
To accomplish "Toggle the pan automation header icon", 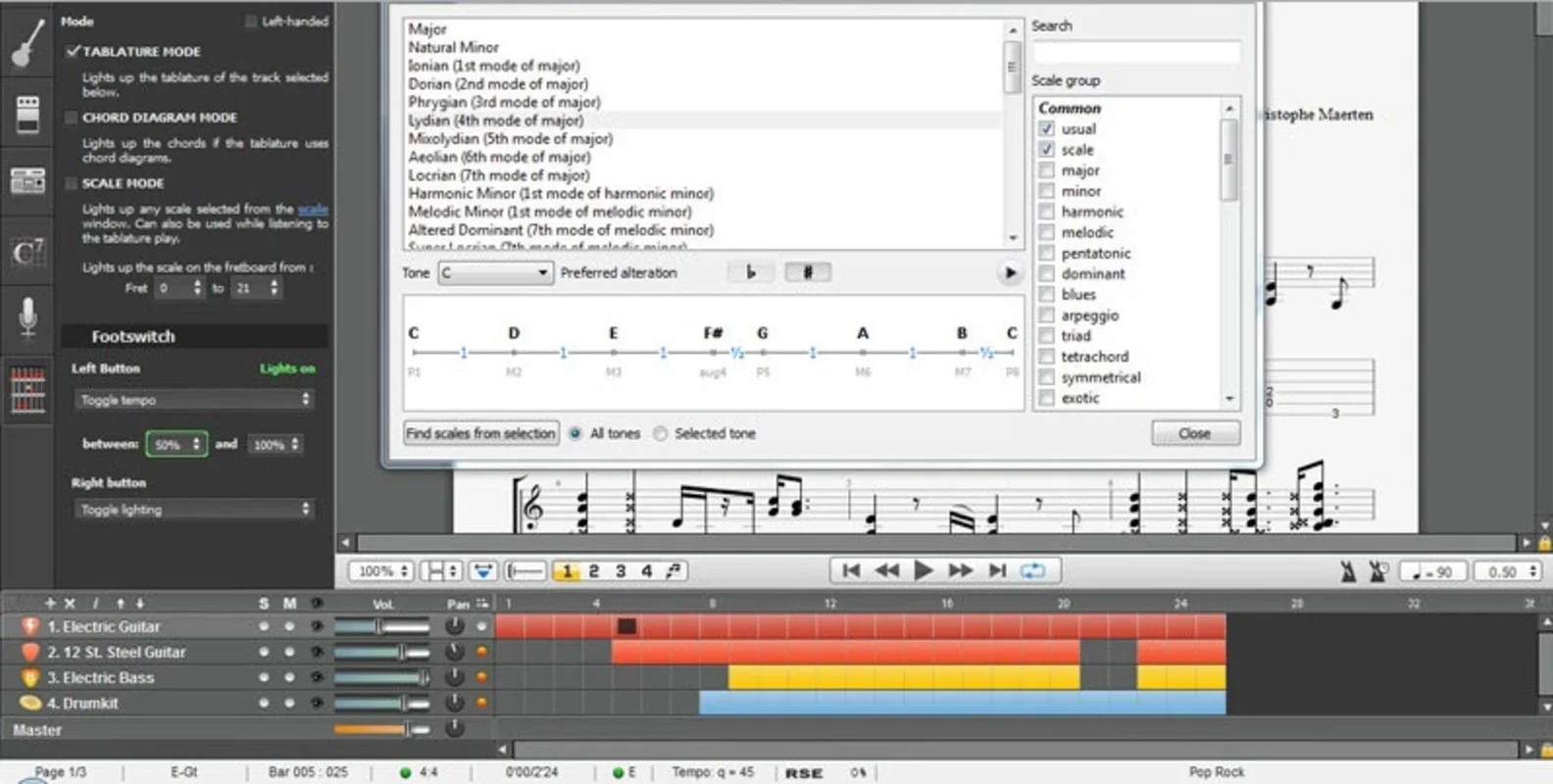I will [x=481, y=604].
